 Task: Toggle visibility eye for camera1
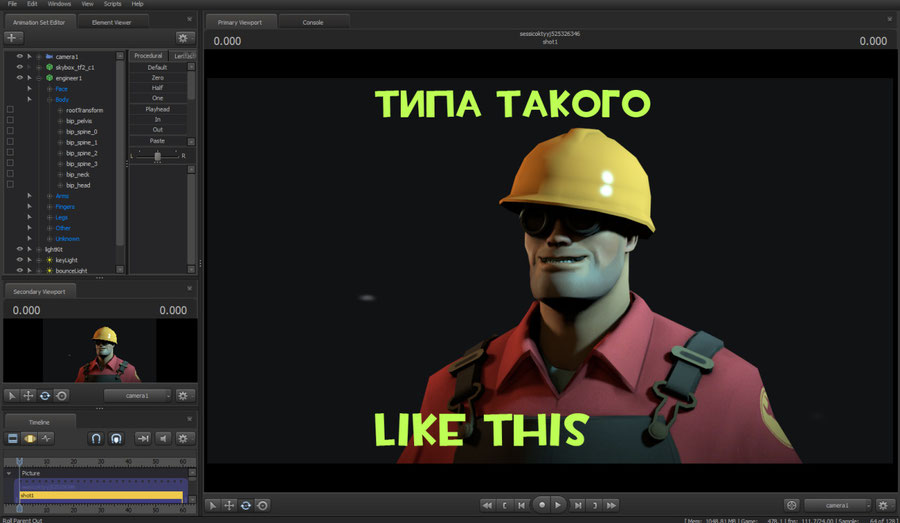[19, 56]
